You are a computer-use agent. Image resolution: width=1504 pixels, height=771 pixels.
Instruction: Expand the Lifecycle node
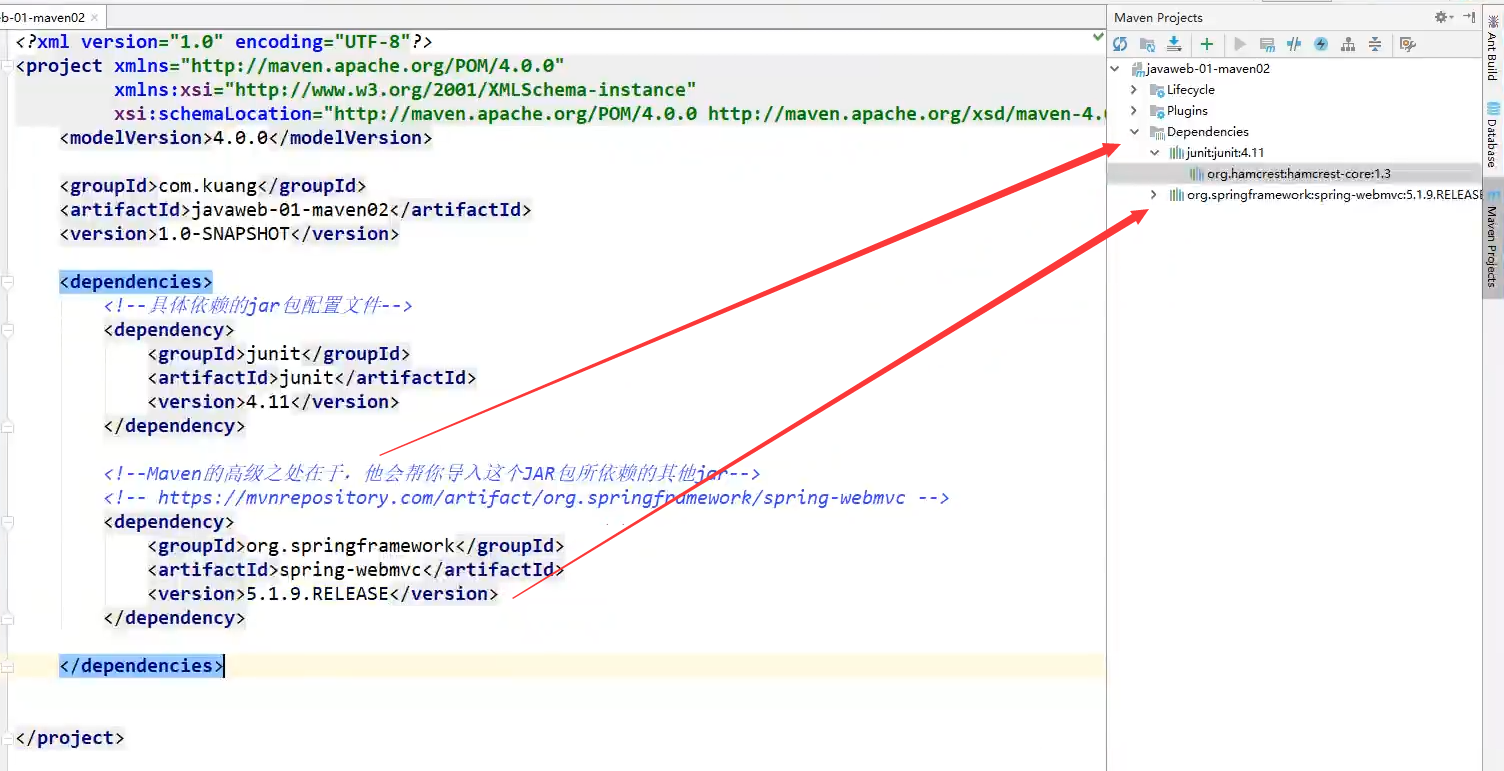(1134, 90)
